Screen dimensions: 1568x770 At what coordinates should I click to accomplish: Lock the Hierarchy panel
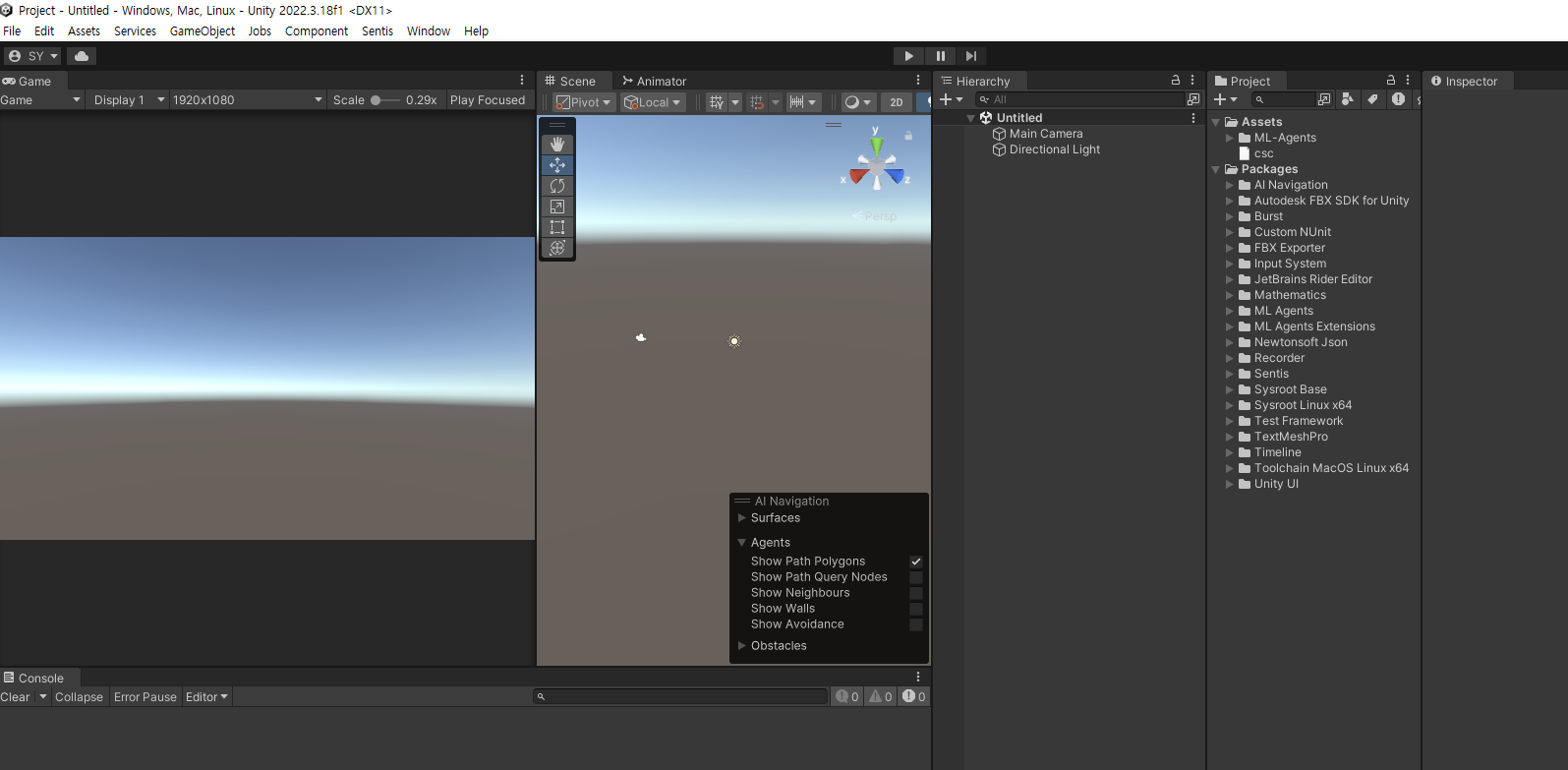point(1175,81)
